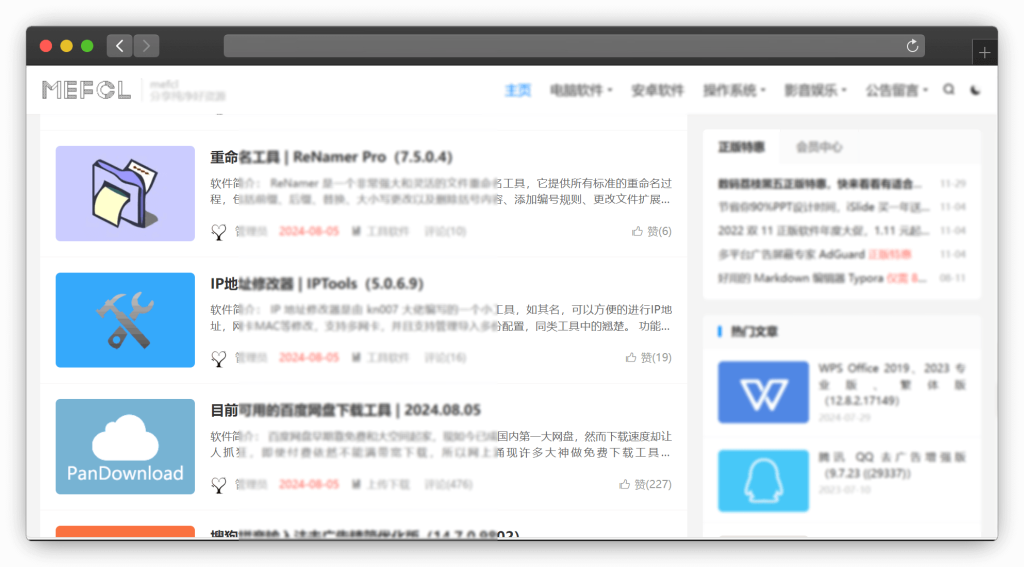Viewport: 1024px width, 567px height.
Task: Switch to the 正版特惠 sidebar tab
Action: click(741, 147)
